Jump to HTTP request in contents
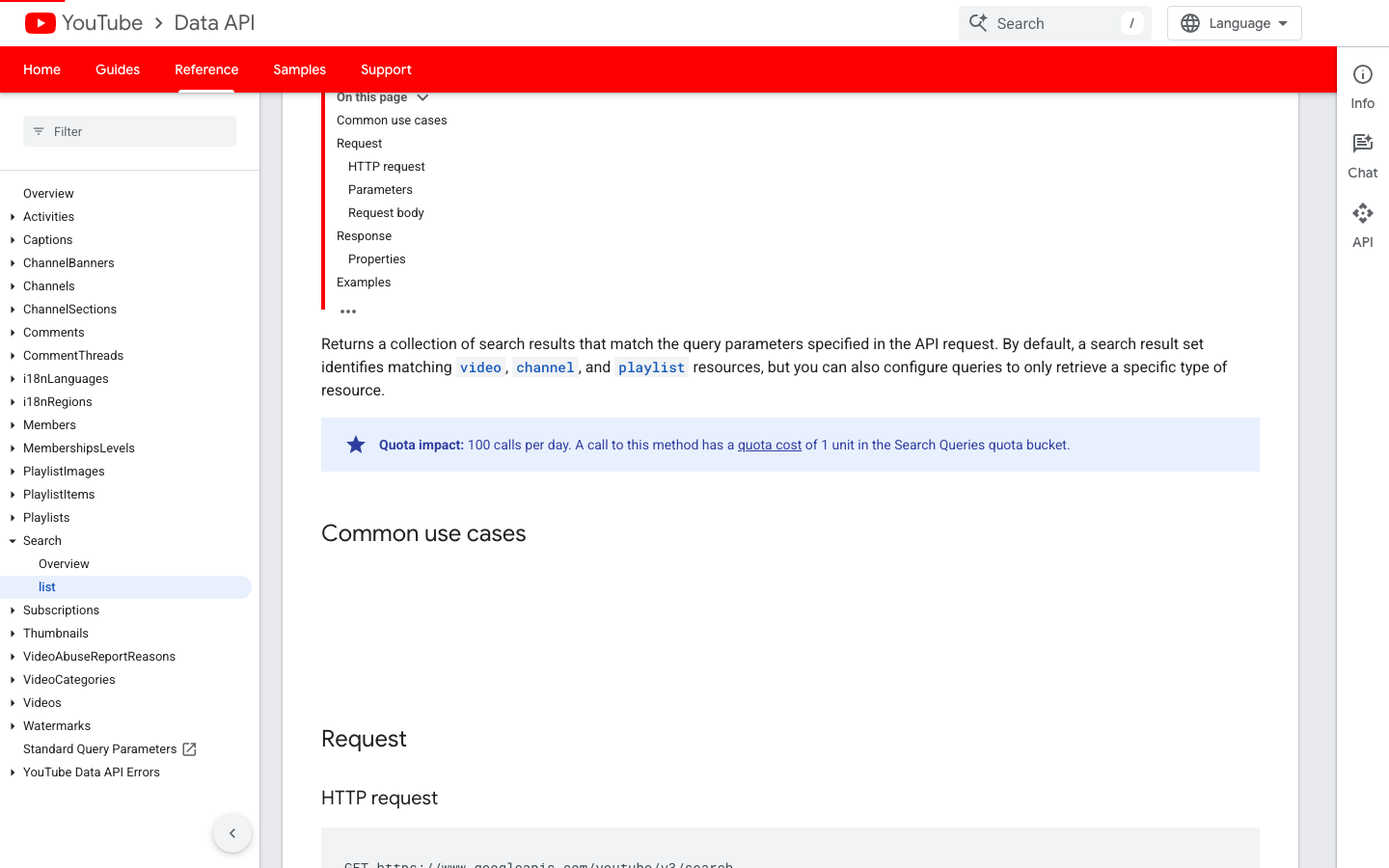1389x868 pixels. [386, 167]
